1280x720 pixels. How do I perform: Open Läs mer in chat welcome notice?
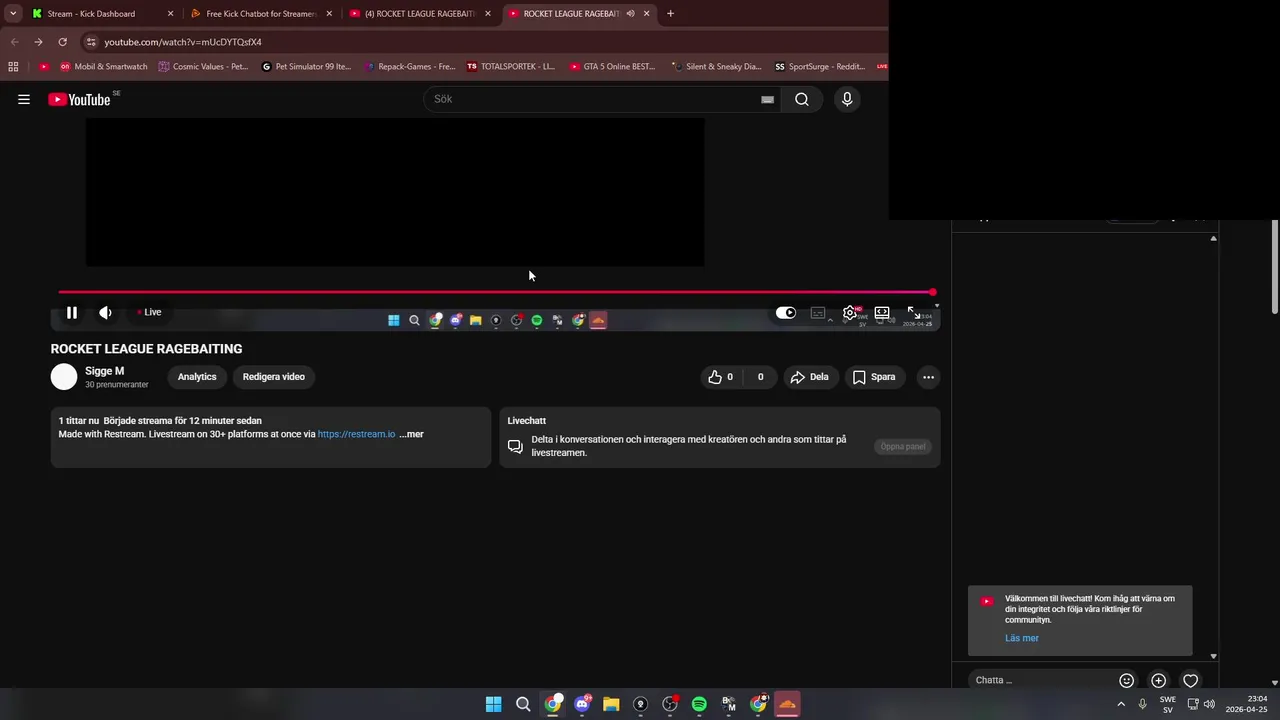pyautogui.click(x=1022, y=638)
